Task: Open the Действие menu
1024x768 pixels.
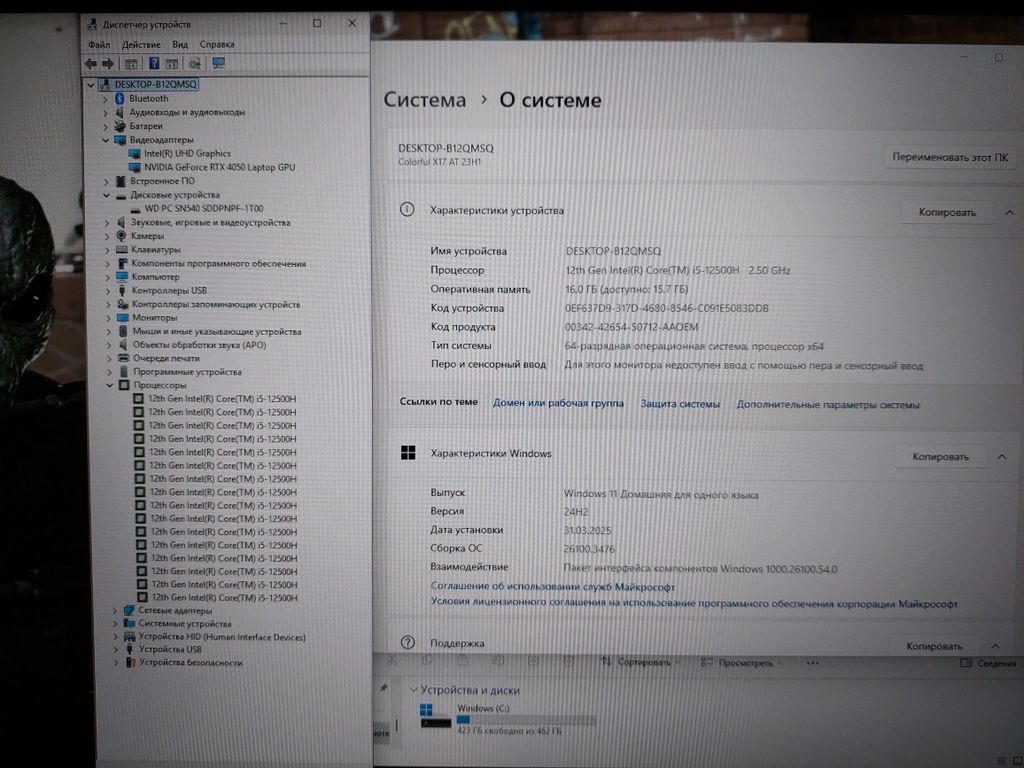Action: click(141, 44)
